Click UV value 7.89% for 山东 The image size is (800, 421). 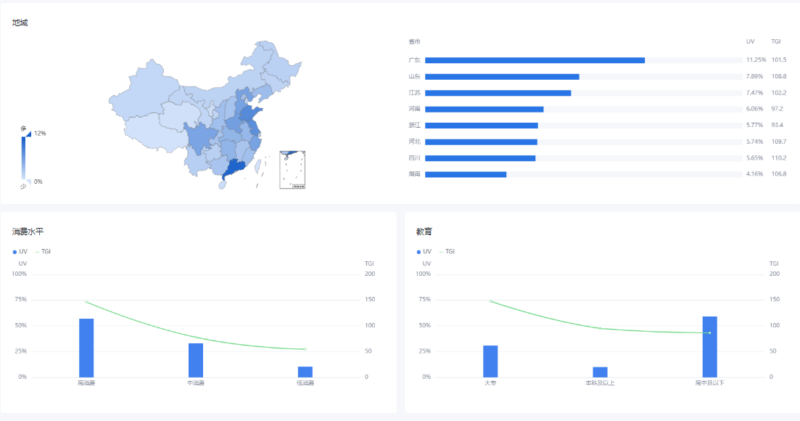[x=755, y=76]
